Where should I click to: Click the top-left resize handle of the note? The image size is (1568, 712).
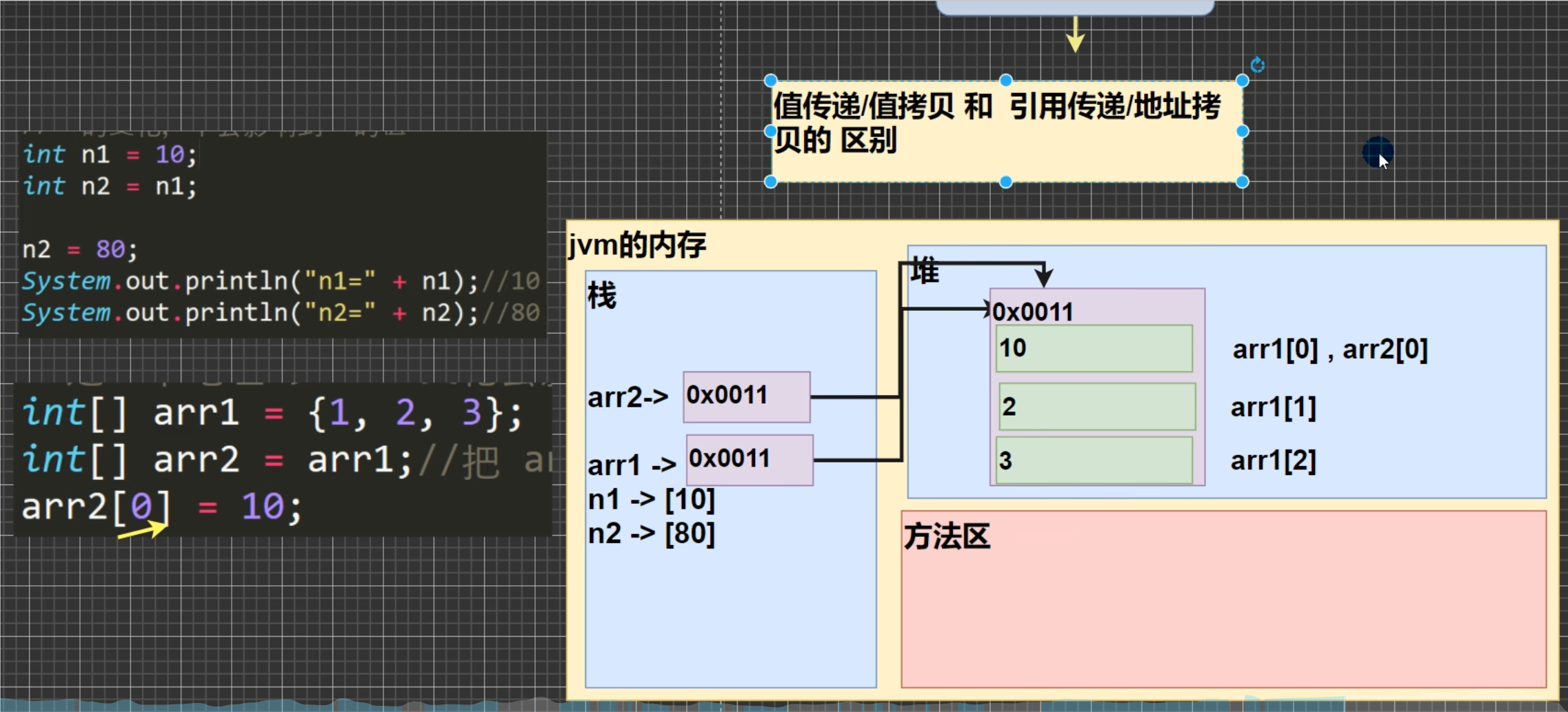(771, 81)
